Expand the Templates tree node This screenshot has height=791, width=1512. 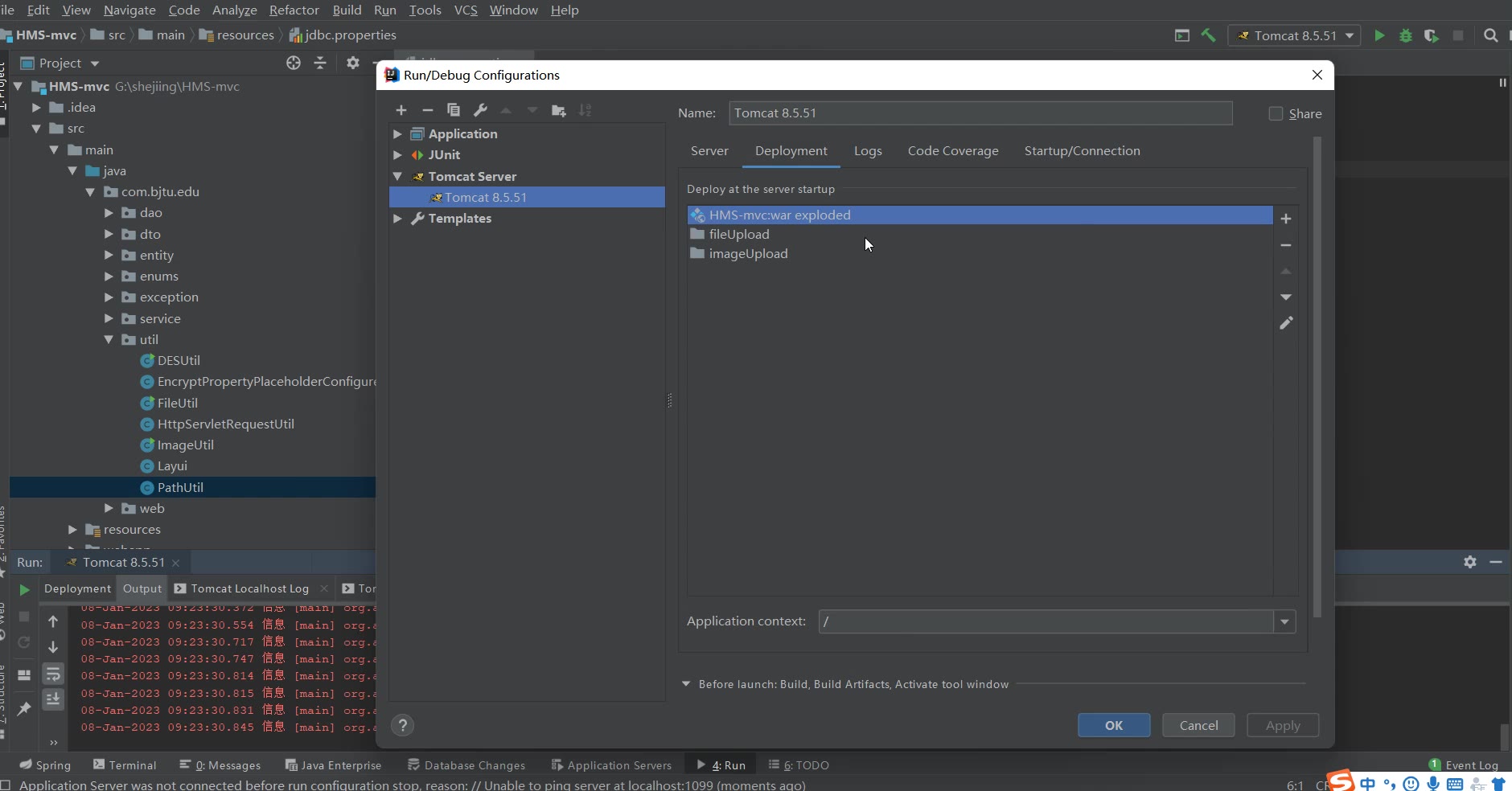[397, 219]
